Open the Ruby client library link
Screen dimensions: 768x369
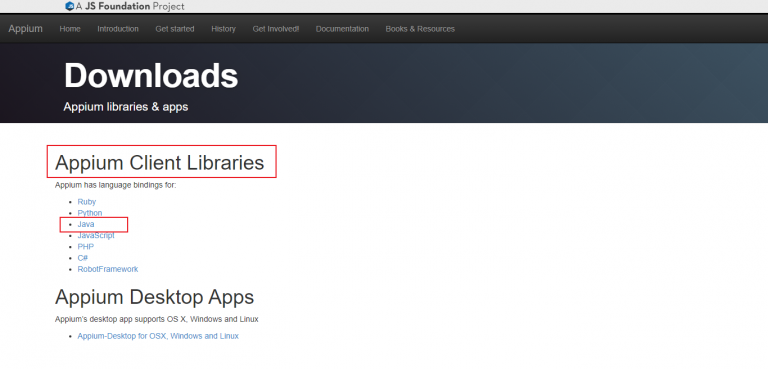pyautogui.click(x=87, y=202)
